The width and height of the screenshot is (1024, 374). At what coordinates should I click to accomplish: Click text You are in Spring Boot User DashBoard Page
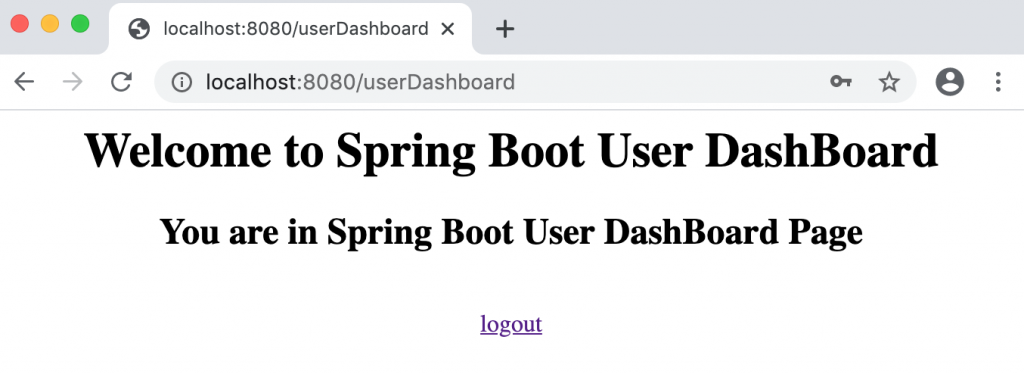(511, 232)
